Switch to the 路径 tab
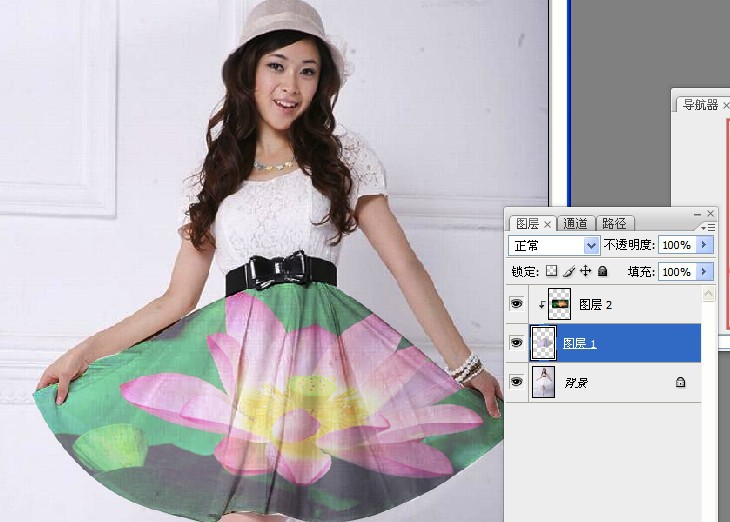Viewport: 730px width, 522px height. point(614,224)
